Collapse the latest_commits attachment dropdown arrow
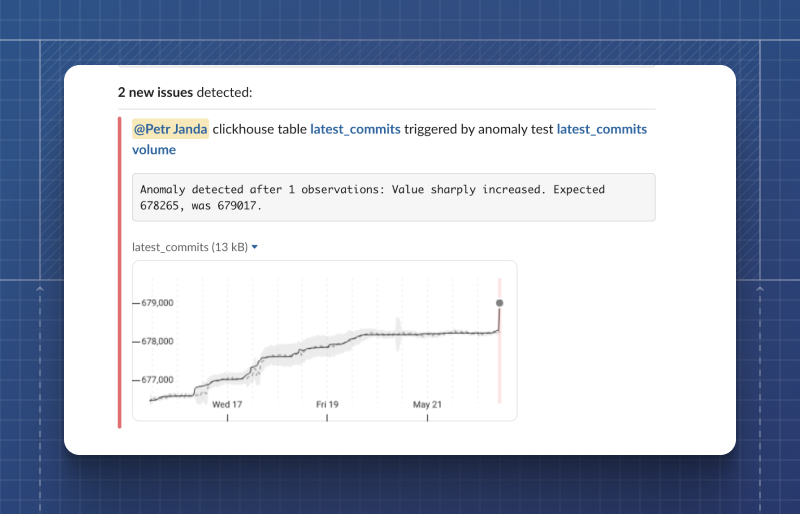This screenshot has height=514, width=800. 255,247
